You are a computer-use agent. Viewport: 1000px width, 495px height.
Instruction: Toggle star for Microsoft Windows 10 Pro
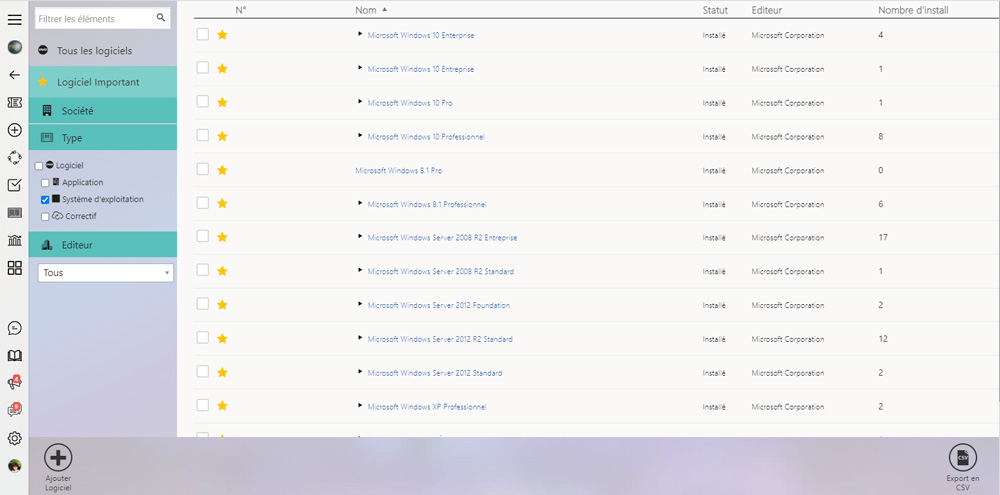coord(222,103)
